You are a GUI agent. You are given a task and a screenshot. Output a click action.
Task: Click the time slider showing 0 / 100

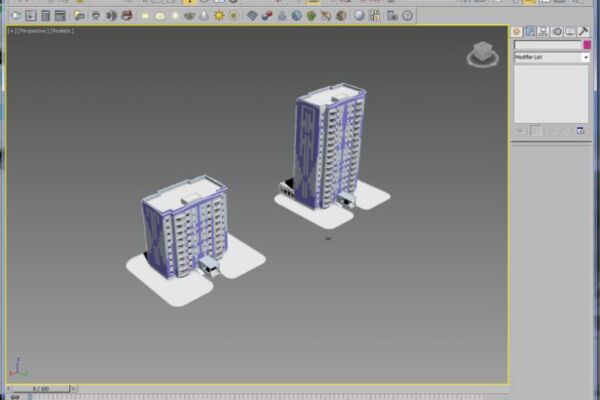click(x=41, y=389)
